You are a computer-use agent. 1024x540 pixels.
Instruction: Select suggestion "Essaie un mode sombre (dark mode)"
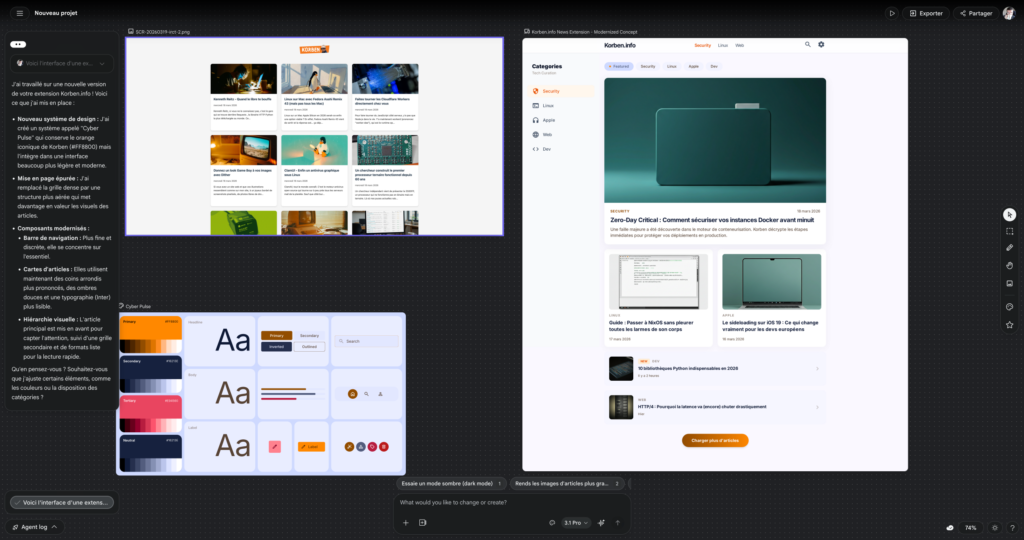pyautogui.click(x=449, y=483)
